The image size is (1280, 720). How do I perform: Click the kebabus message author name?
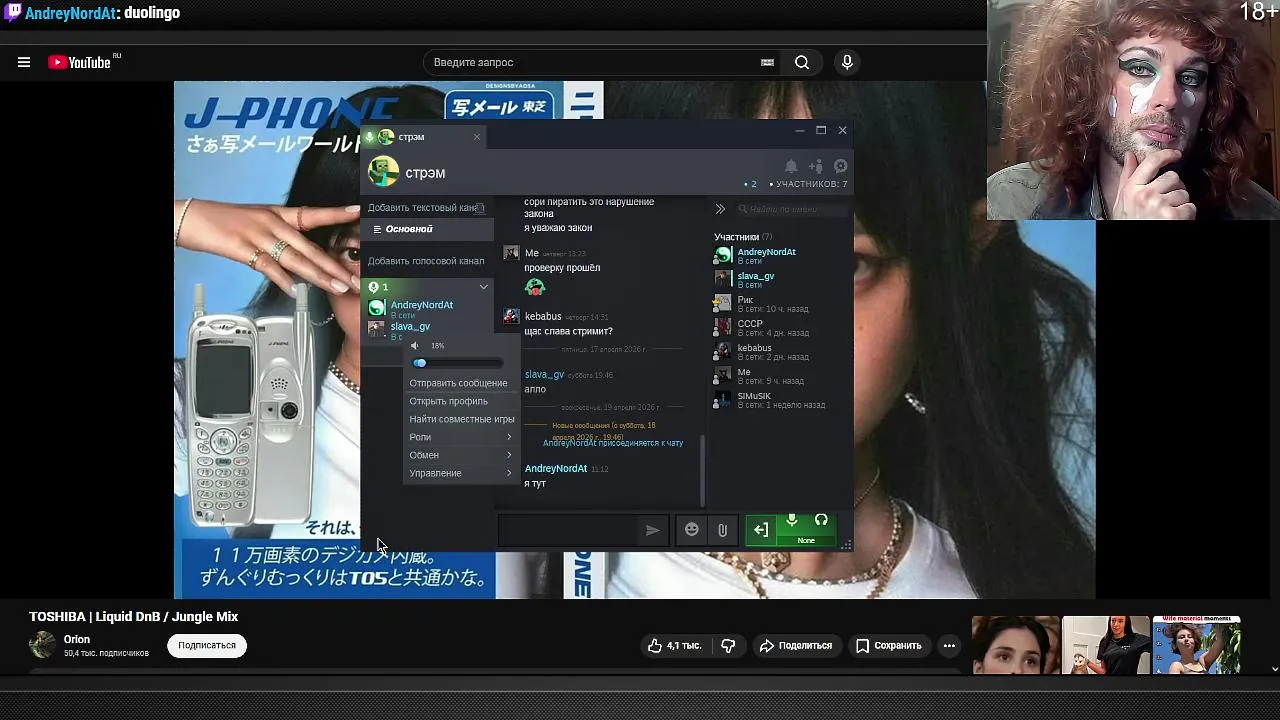[x=543, y=316]
